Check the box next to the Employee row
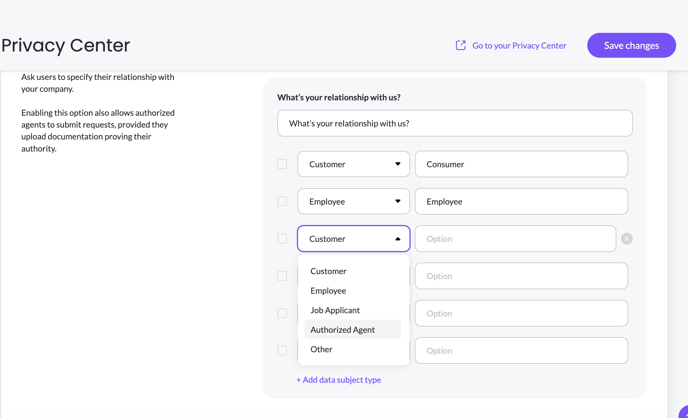 282,201
